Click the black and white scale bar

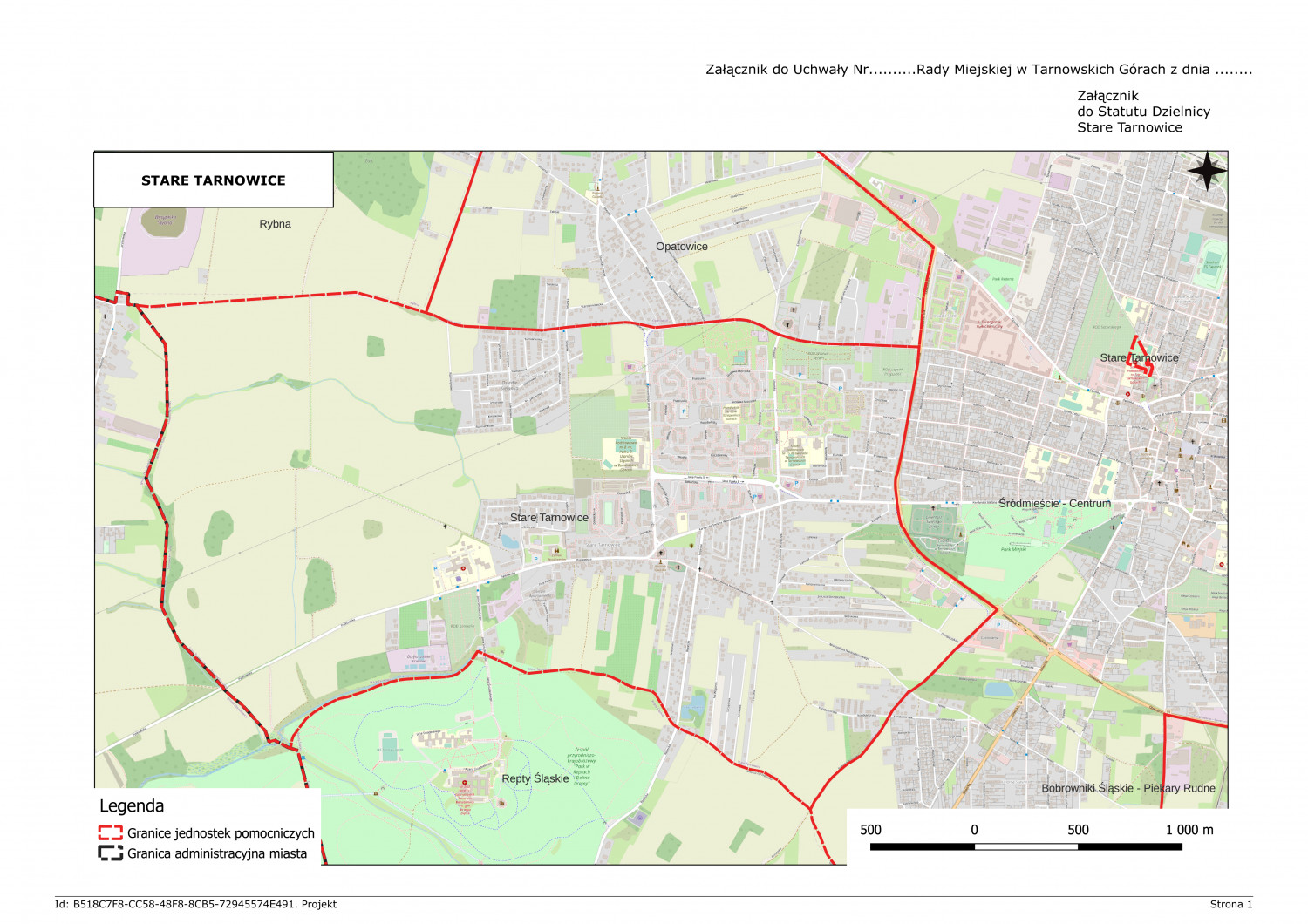(x=1025, y=846)
